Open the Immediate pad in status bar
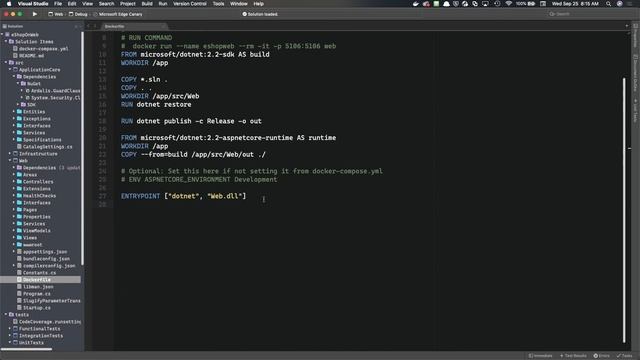Screen dimensions: 640x360 click(540, 356)
